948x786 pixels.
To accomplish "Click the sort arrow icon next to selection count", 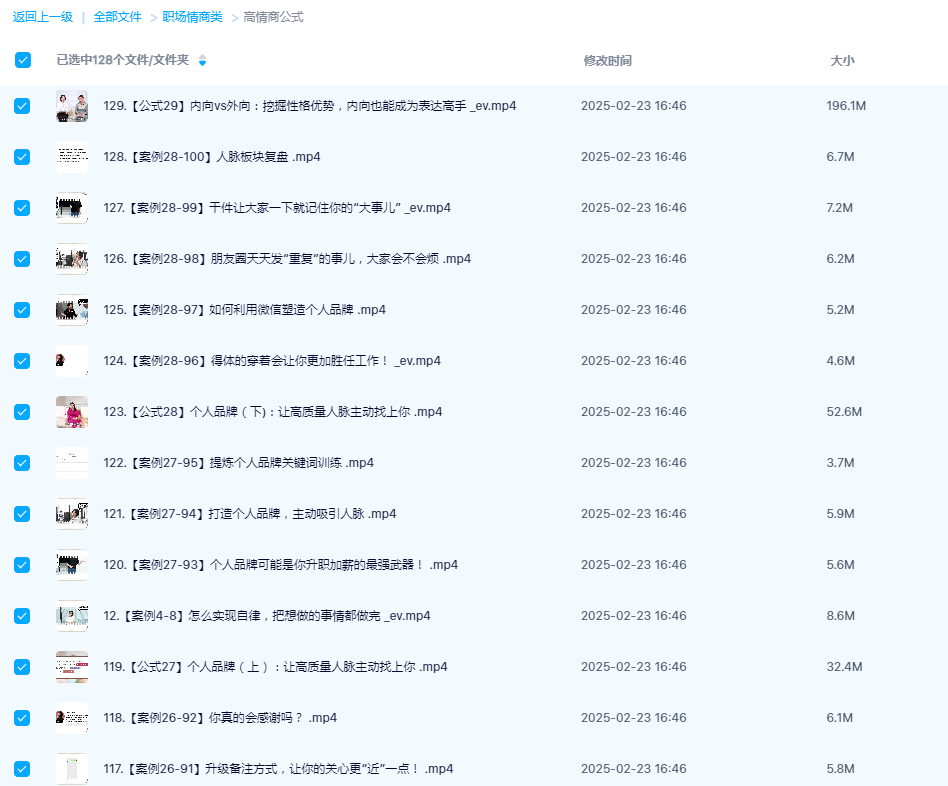I will point(202,61).
